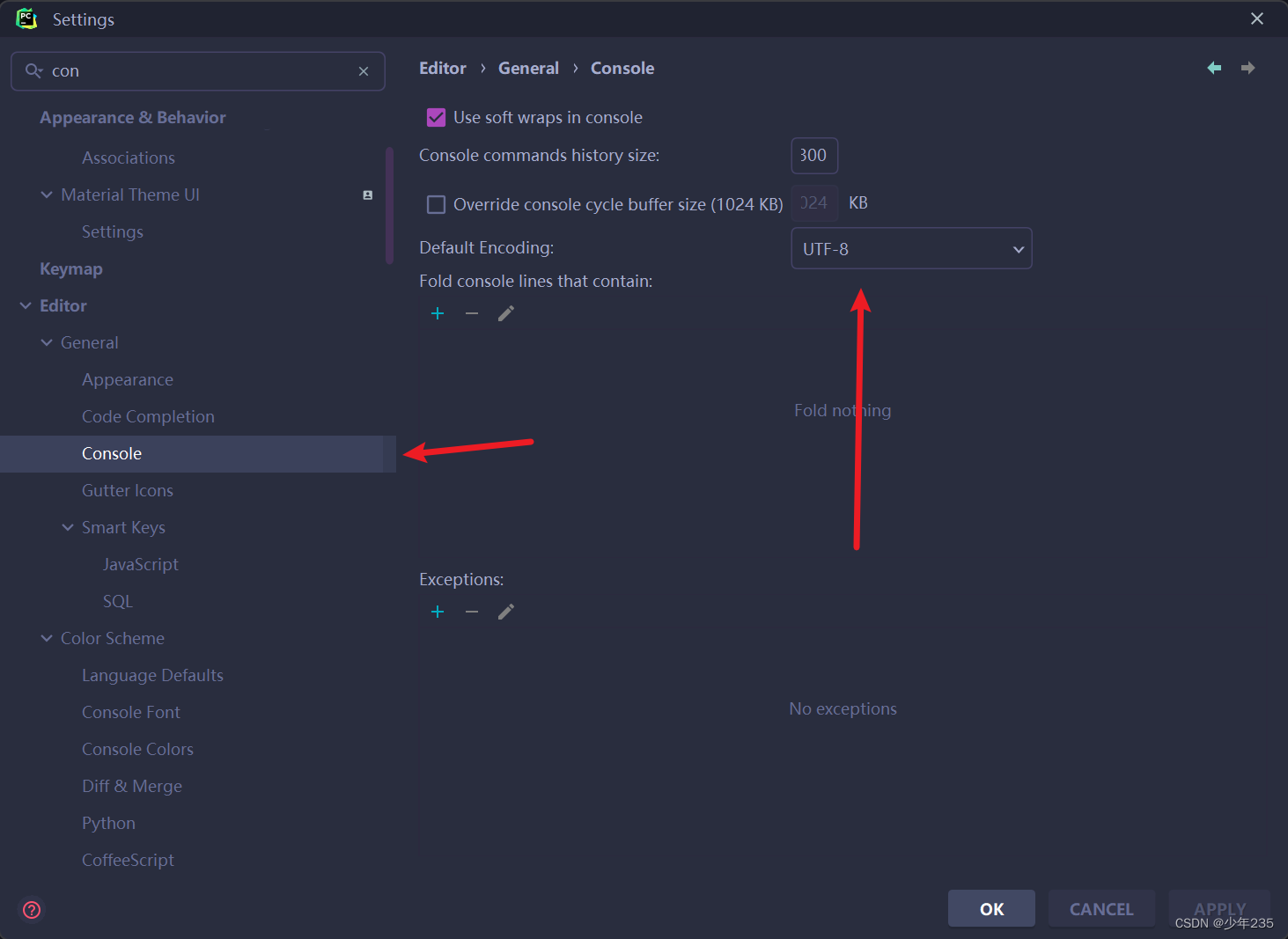Open the CoffeeScript color scheme page

(x=128, y=860)
